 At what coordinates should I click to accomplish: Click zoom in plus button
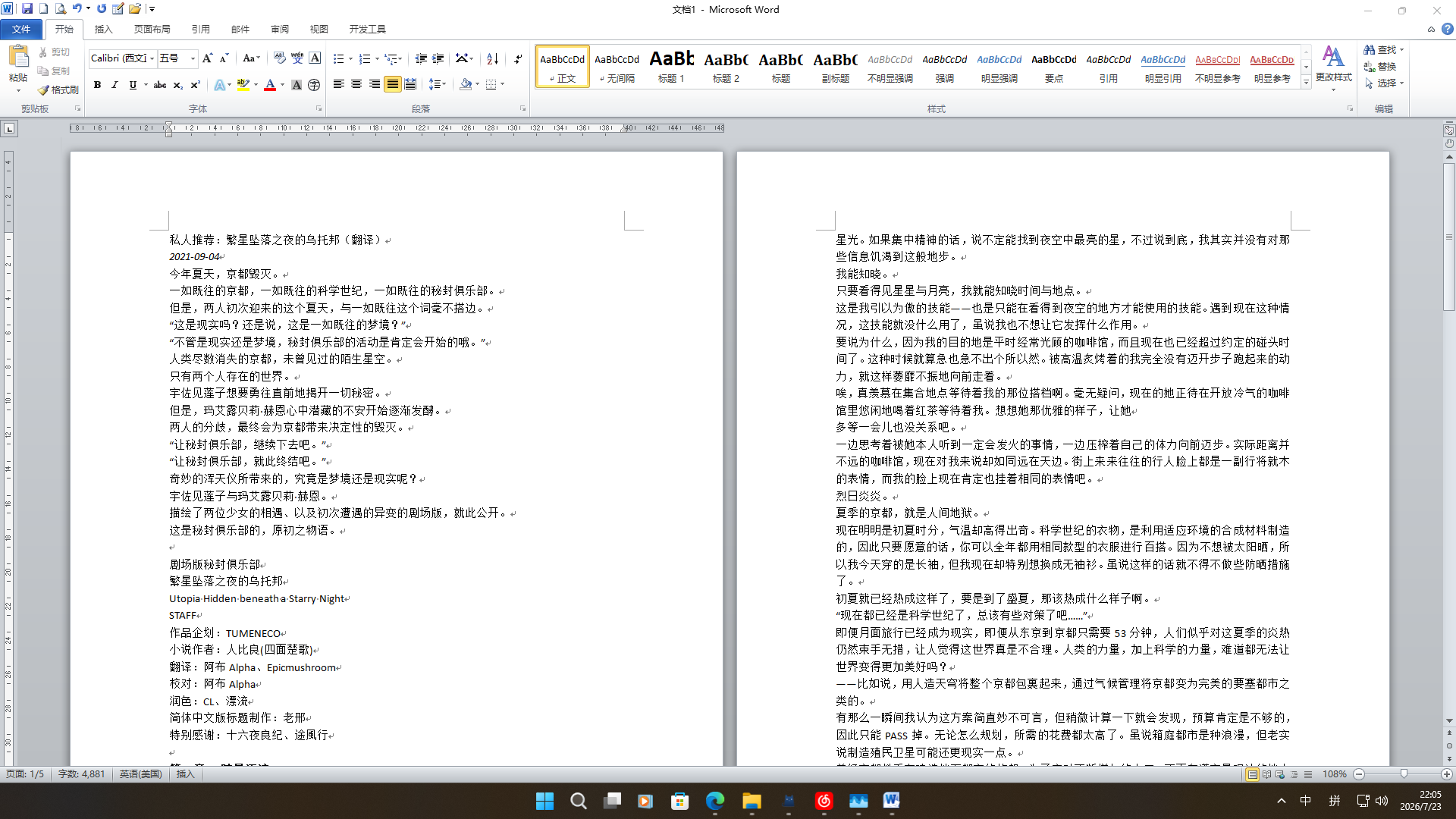click(1447, 774)
